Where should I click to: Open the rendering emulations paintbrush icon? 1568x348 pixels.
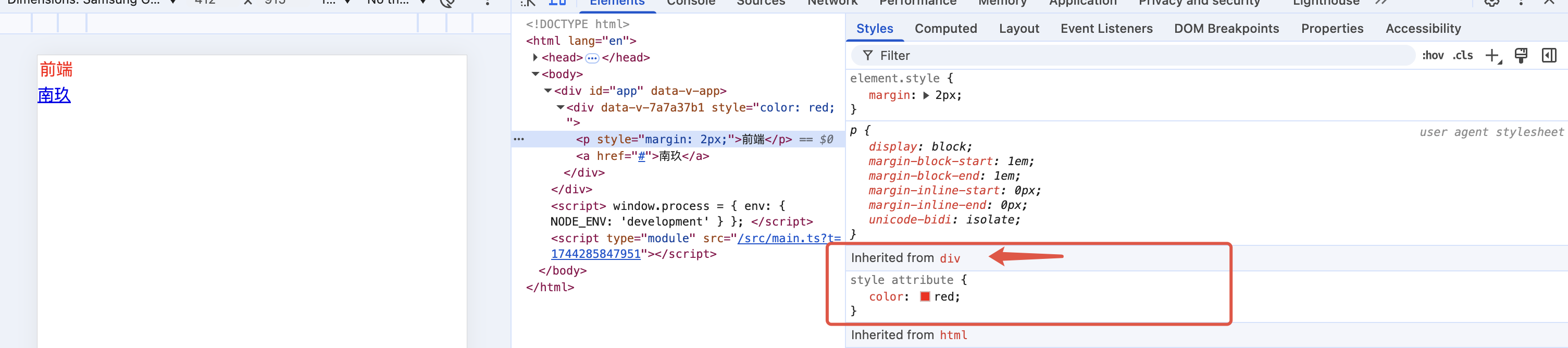[1521, 56]
